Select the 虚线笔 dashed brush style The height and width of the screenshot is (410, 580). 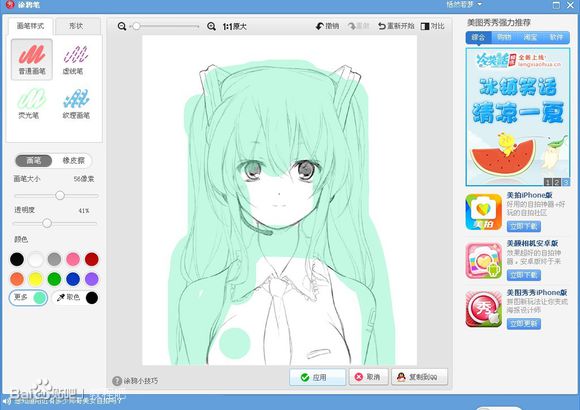click(75, 60)
